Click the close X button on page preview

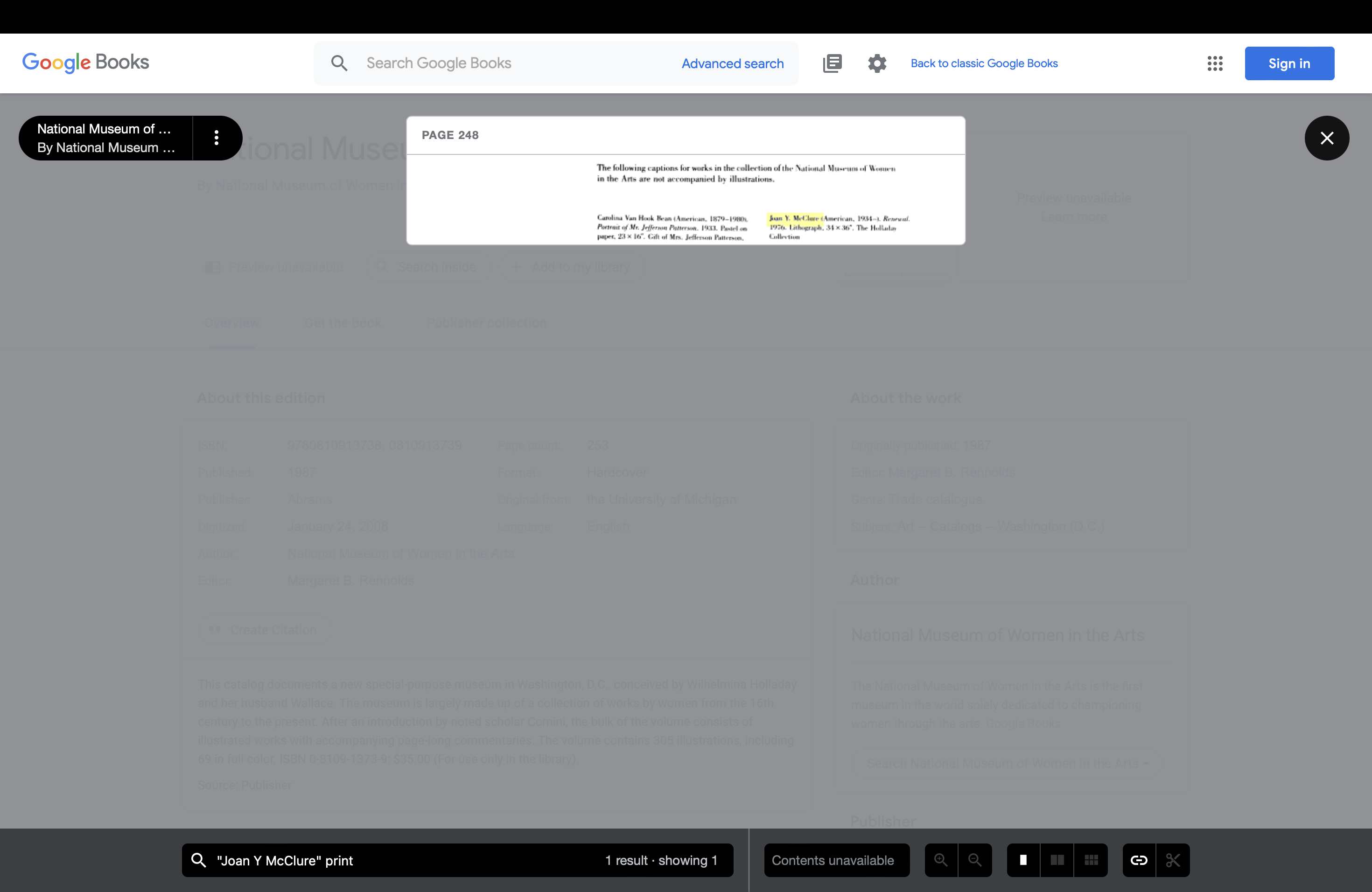pos(1327,137)
